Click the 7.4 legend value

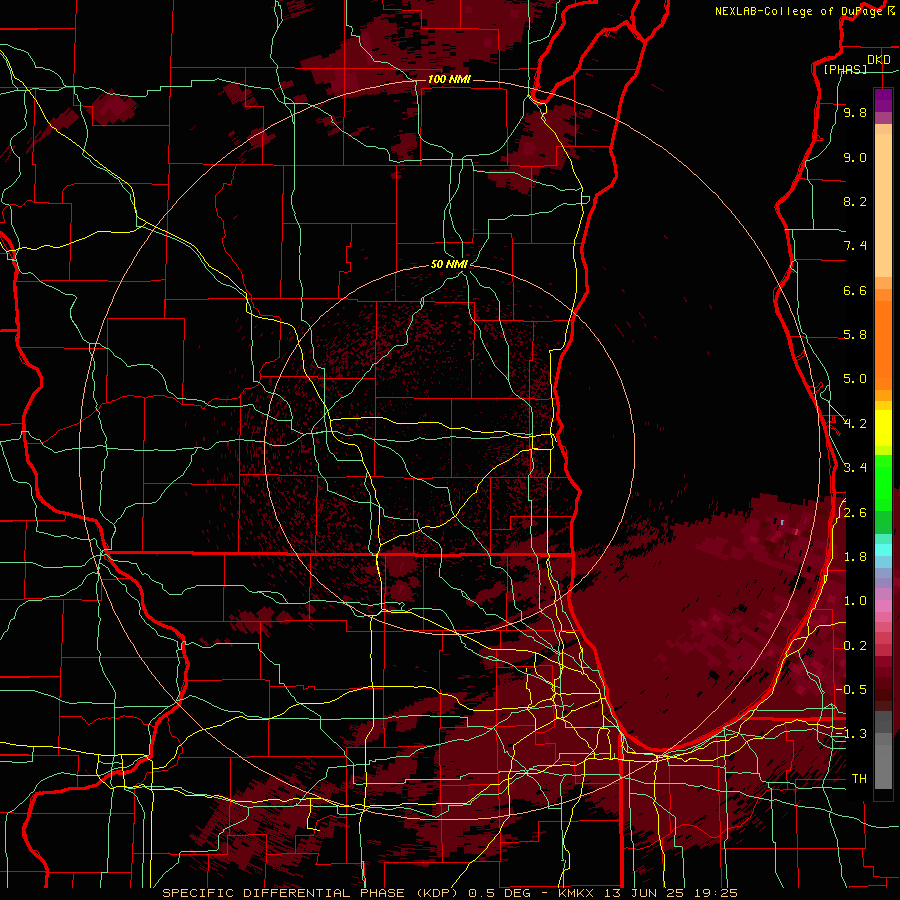tap(855, 246)
